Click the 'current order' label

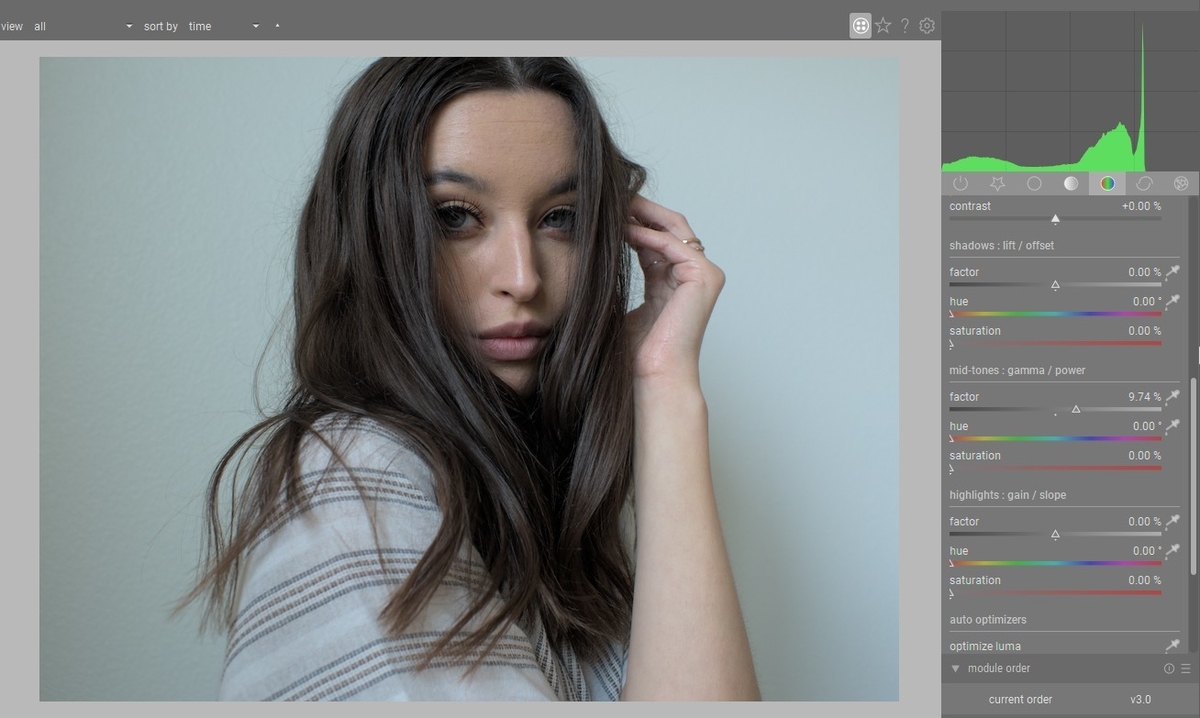(1020, 699)
